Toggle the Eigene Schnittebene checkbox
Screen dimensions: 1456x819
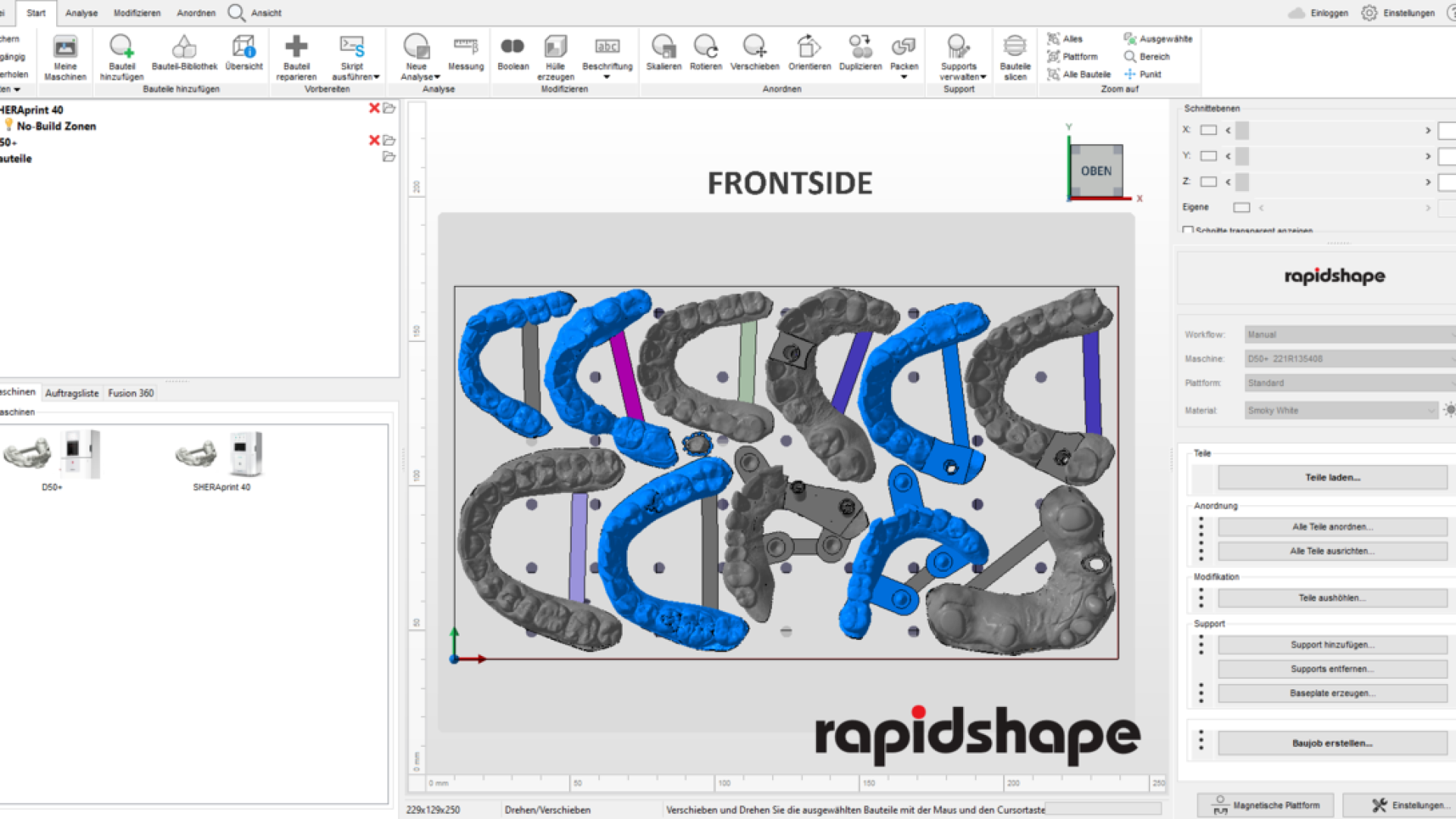point(1241,208)
